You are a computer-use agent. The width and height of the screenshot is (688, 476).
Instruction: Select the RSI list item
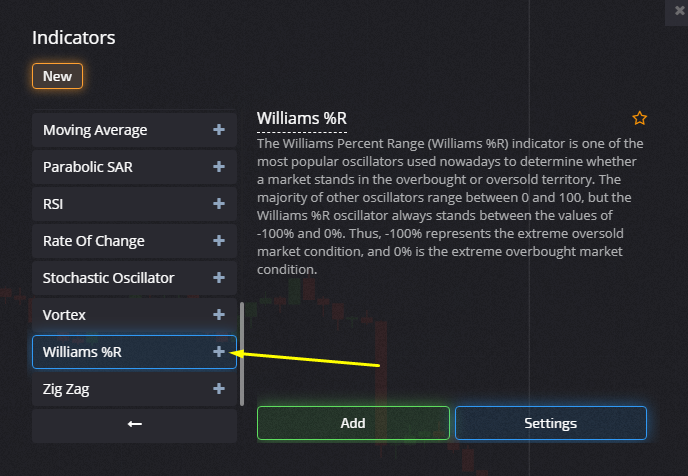click(x=134, y=204)
